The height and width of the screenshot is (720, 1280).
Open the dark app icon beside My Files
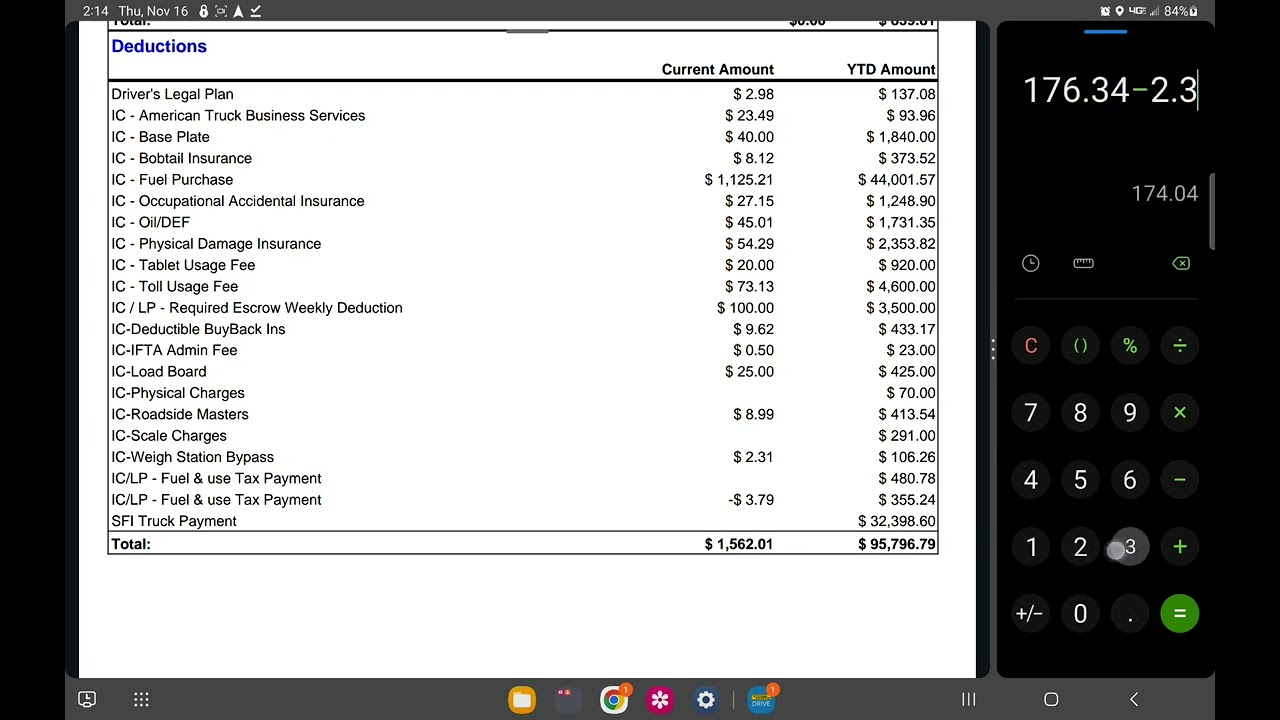[568, 700]
